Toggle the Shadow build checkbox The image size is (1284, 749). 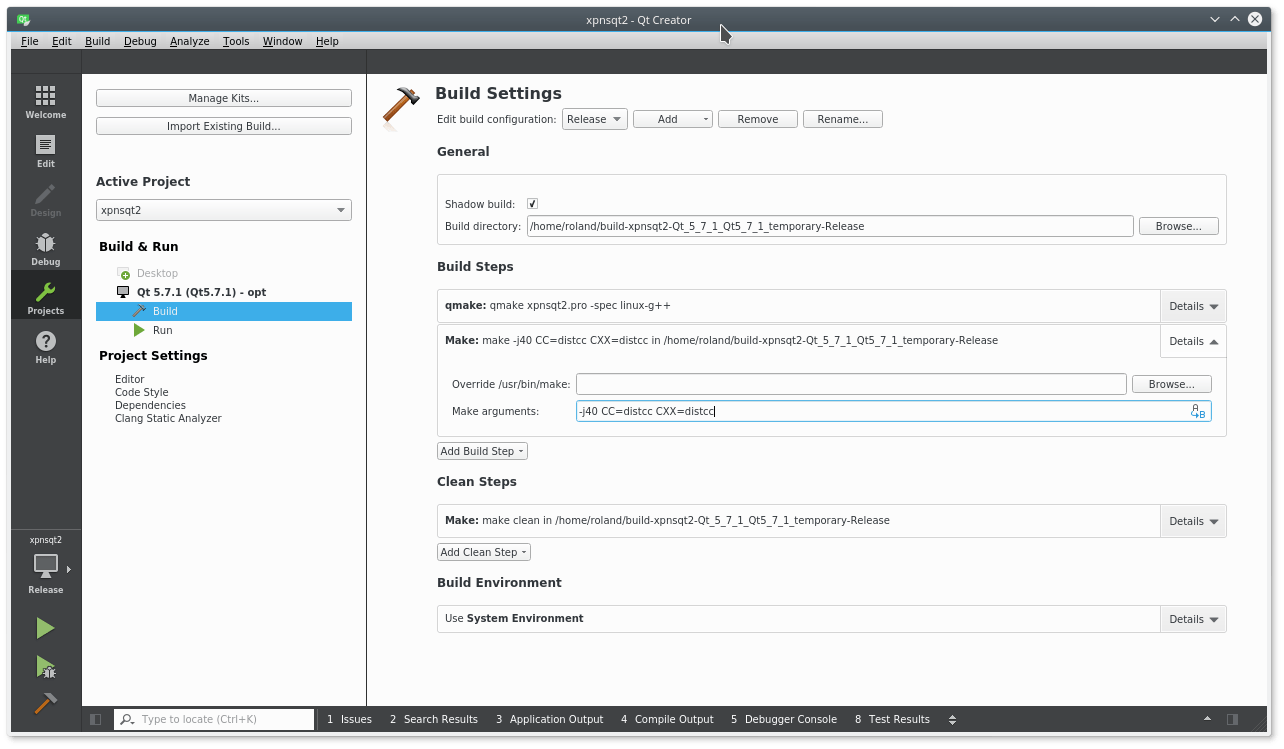pyautogui.click(x=532, y=203)
